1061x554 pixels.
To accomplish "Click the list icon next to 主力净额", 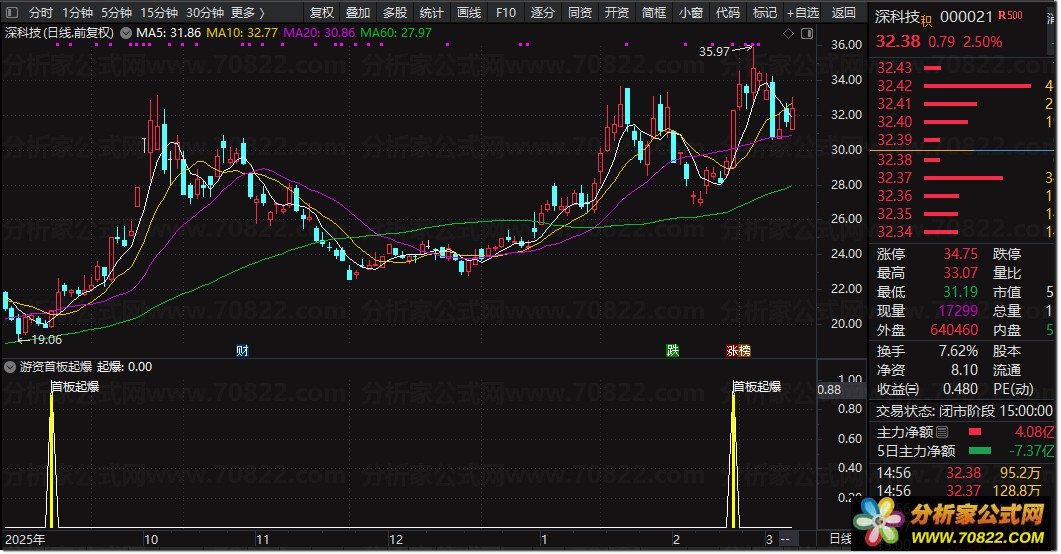I will coord(942,432).
